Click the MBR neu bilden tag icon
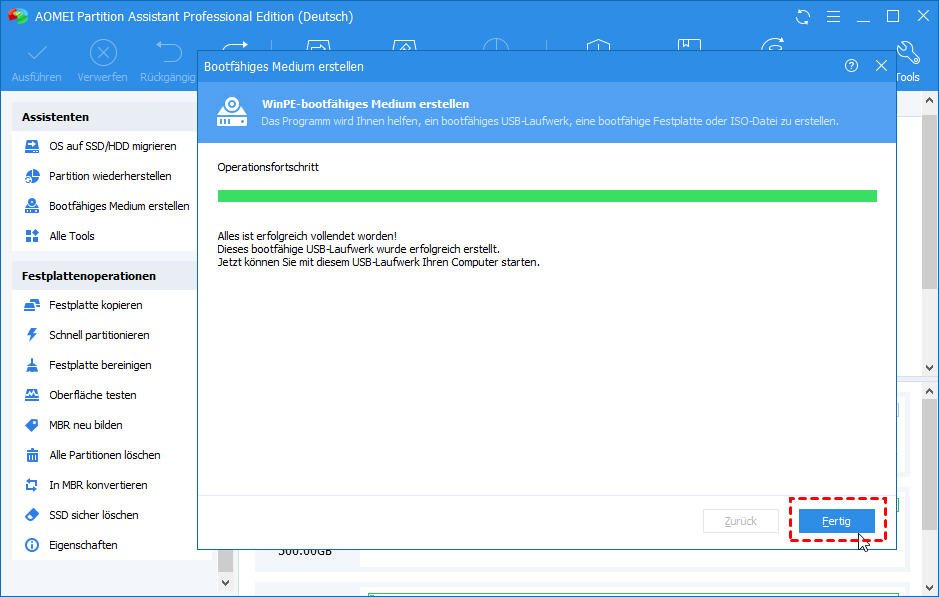 32,425
